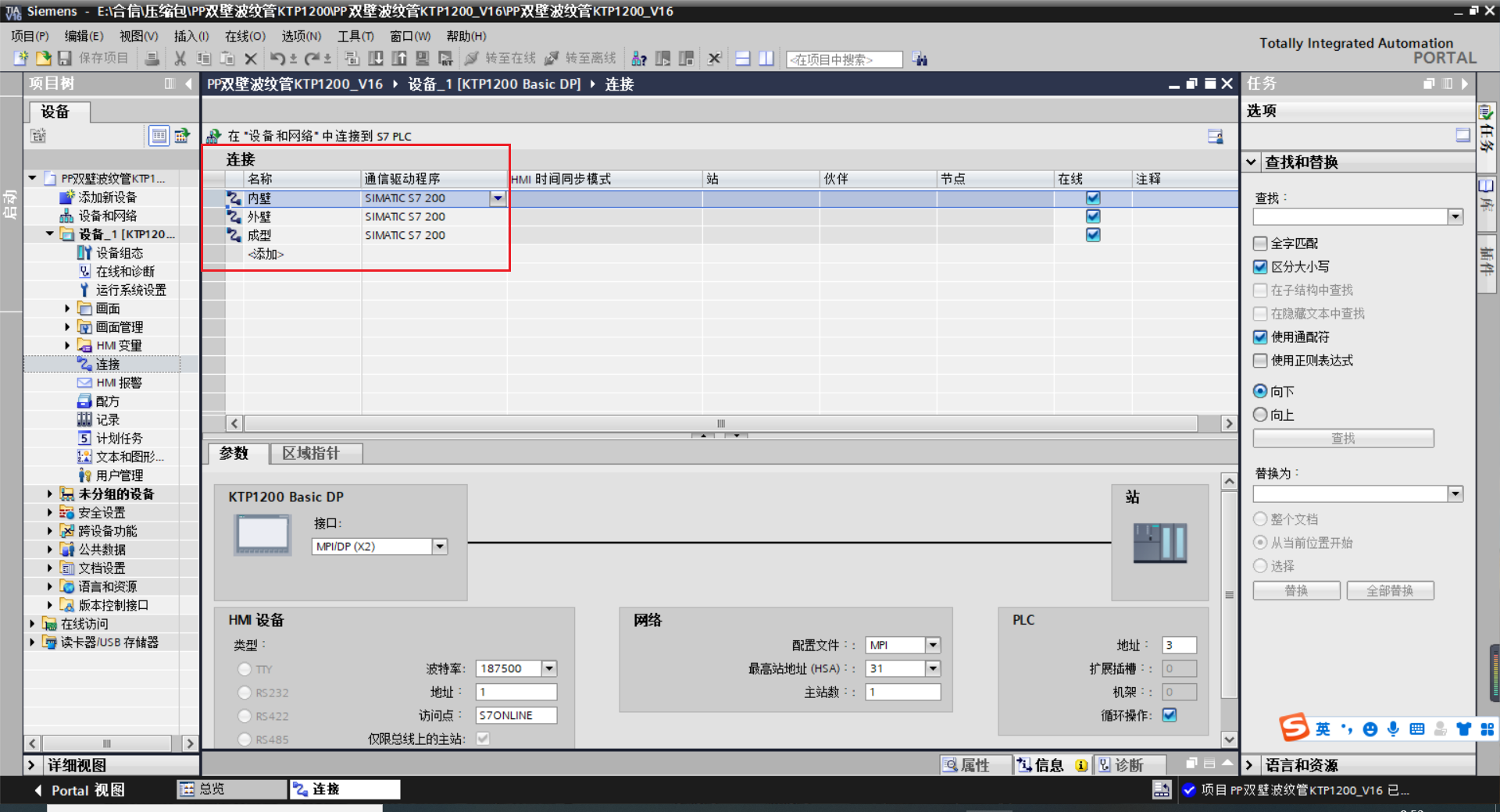Click the cut scissors icon

coord(180,59)
